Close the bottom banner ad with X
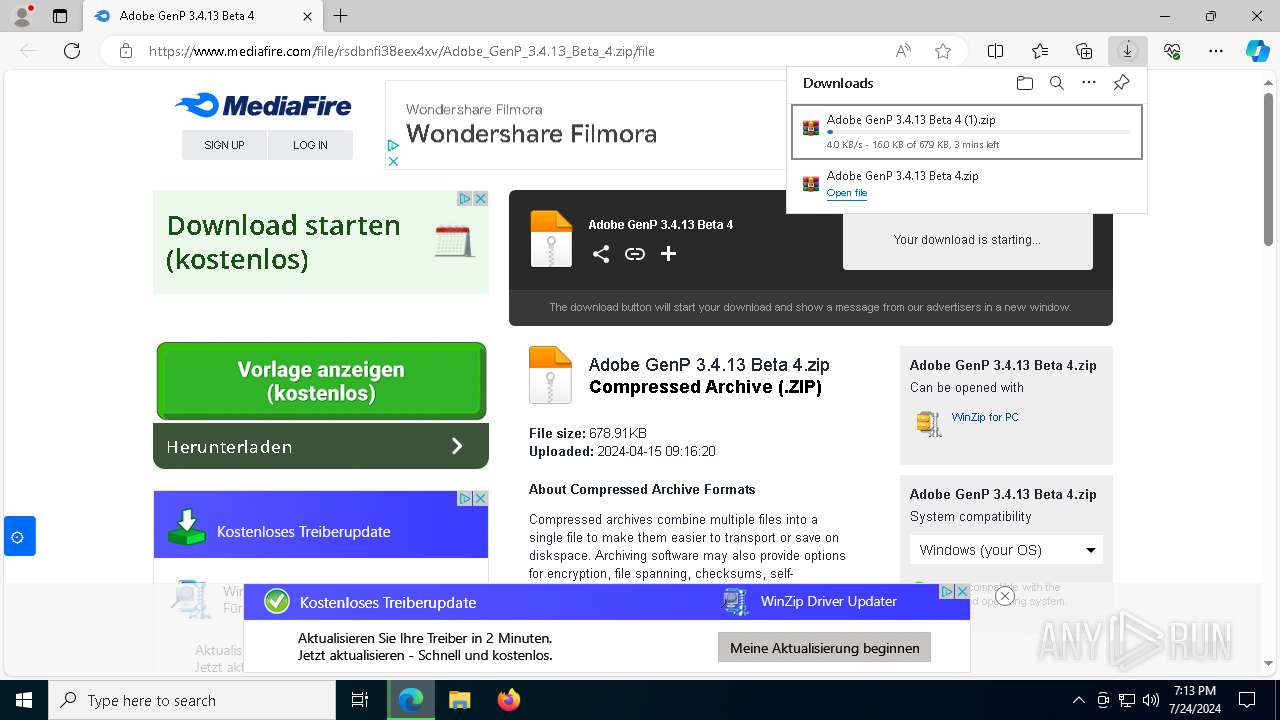Screen dimensions: 1280x720 pos(962,592)
